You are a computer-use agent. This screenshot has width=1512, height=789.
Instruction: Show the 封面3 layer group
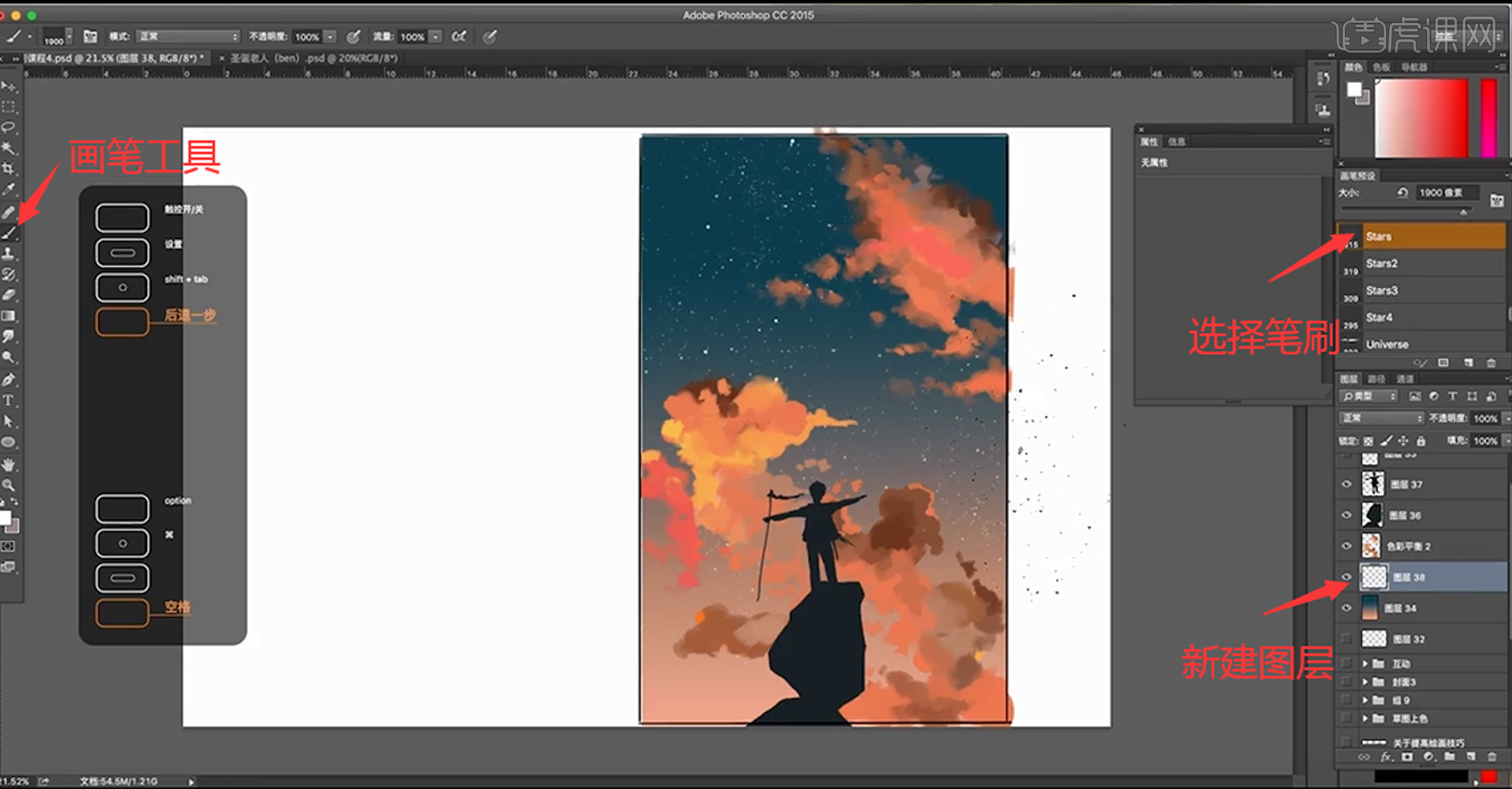click(1347, 682)
